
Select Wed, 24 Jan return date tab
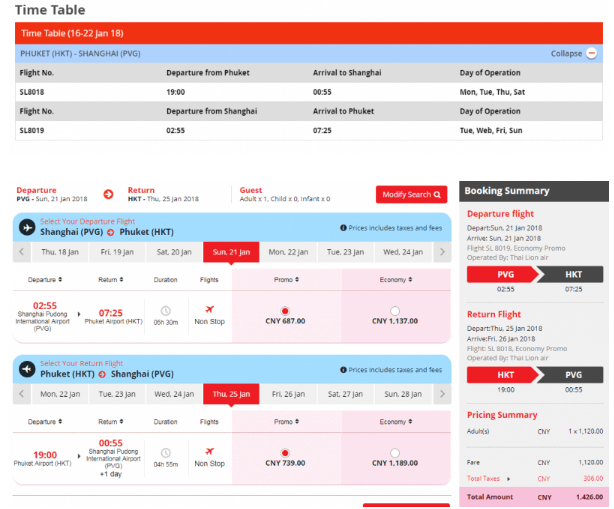click(x=174, y=394)
